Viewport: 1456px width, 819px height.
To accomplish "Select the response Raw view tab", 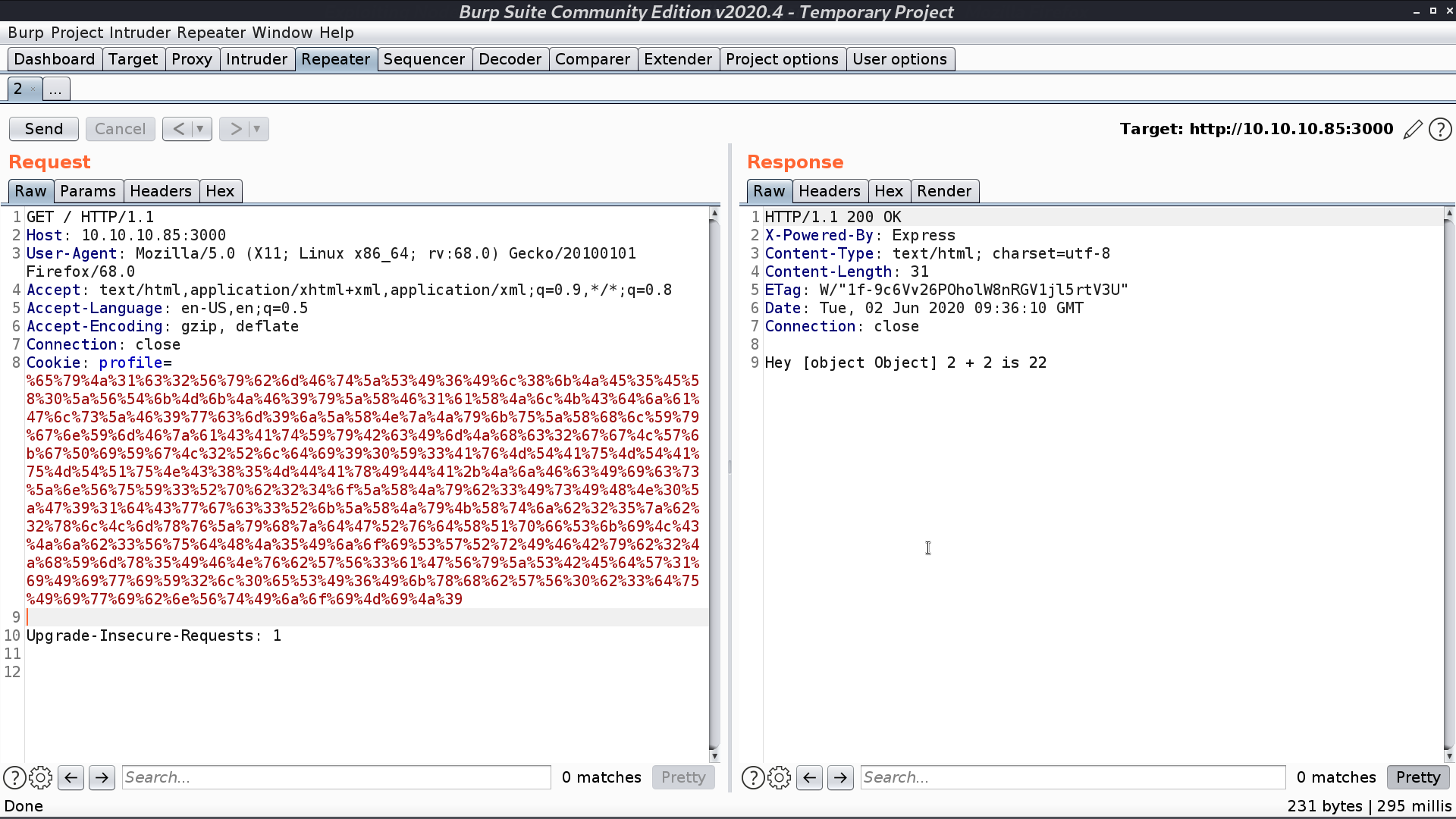I will coord(769,191).
